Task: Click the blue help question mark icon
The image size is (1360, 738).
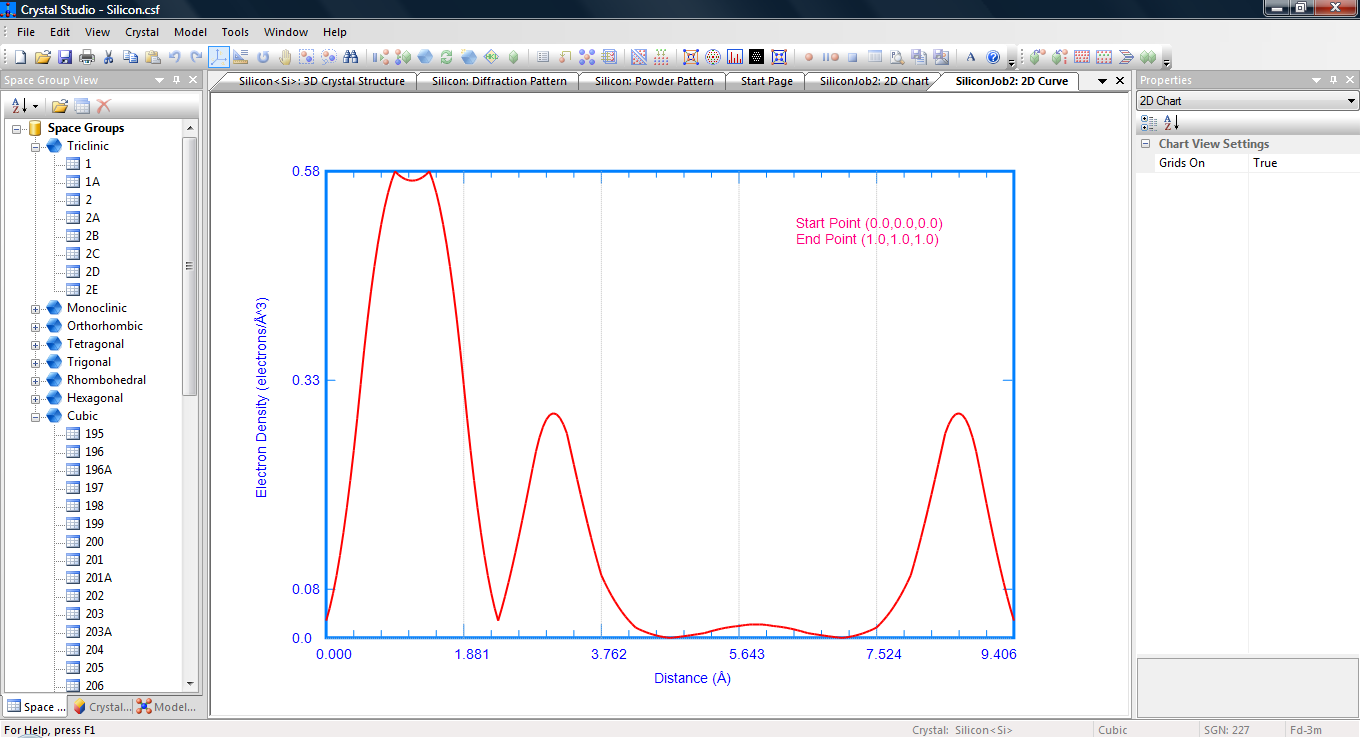Action: (993, 57)
